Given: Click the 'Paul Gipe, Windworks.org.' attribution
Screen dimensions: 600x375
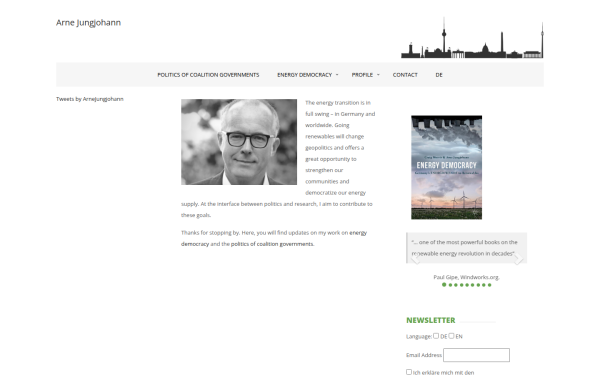Looking at the screenshot, I should click(x=466, y=277).
